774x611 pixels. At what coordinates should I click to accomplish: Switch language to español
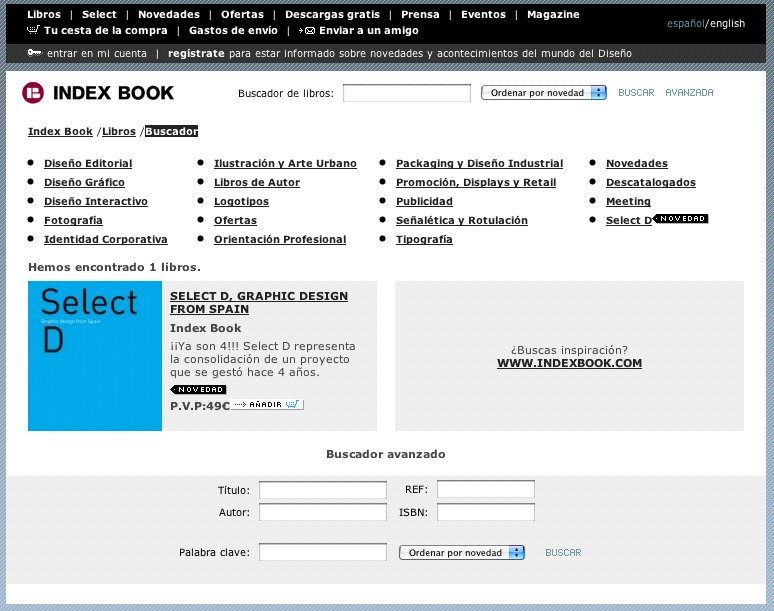(x=686, y=23)
